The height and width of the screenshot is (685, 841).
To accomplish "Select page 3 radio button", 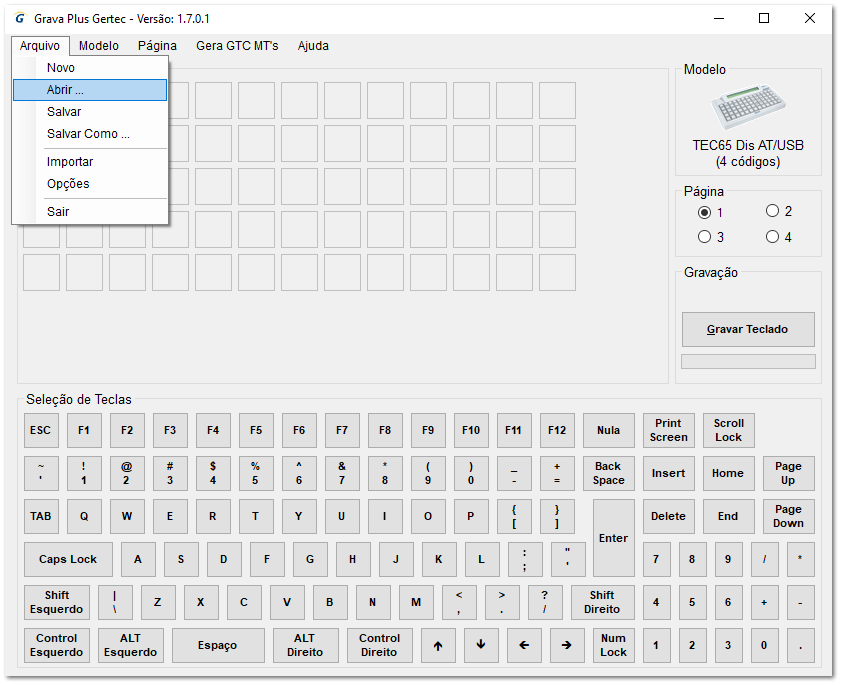I will tap(705, 237).
